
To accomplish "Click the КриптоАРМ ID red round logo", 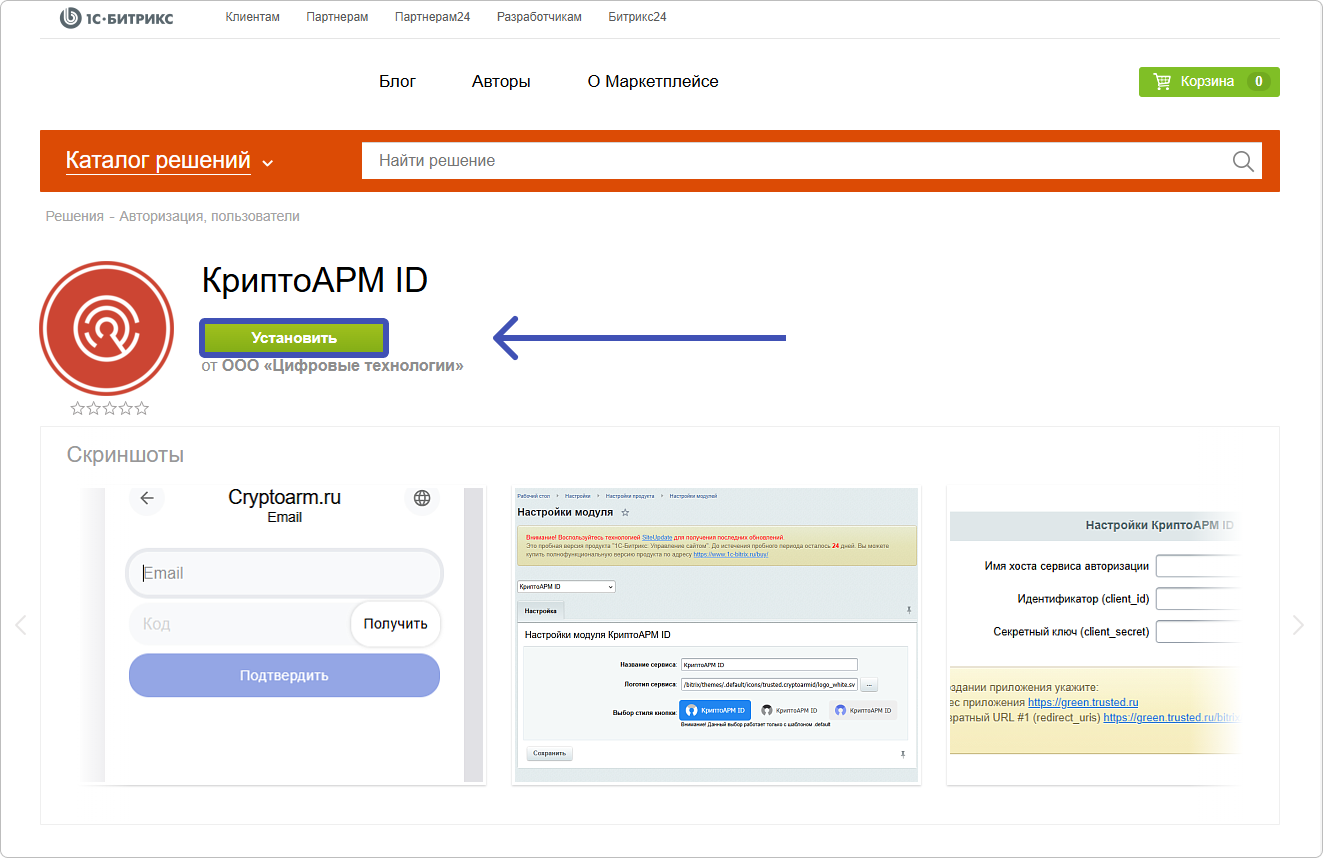I will coord(107,327).
